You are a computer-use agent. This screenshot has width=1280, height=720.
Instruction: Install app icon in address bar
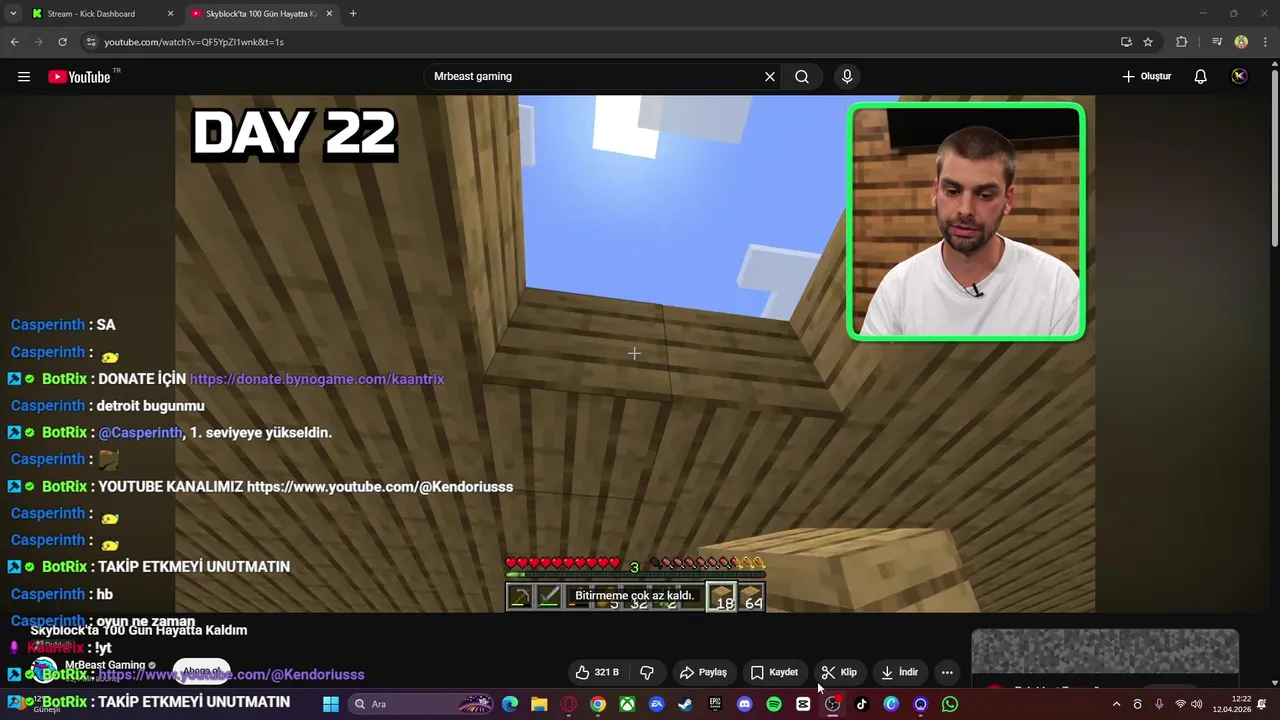[1126, 42]
